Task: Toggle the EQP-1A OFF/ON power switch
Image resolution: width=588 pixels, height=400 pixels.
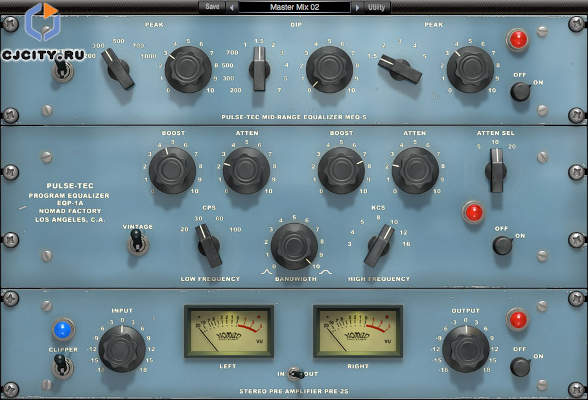Action: (503, 245)
